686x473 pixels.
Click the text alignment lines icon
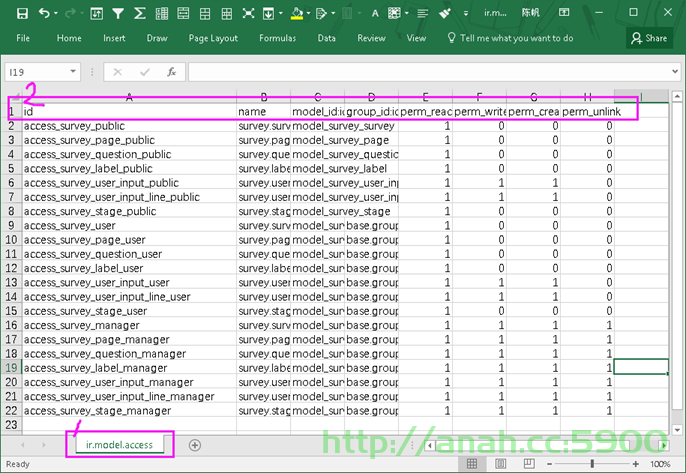423,14
